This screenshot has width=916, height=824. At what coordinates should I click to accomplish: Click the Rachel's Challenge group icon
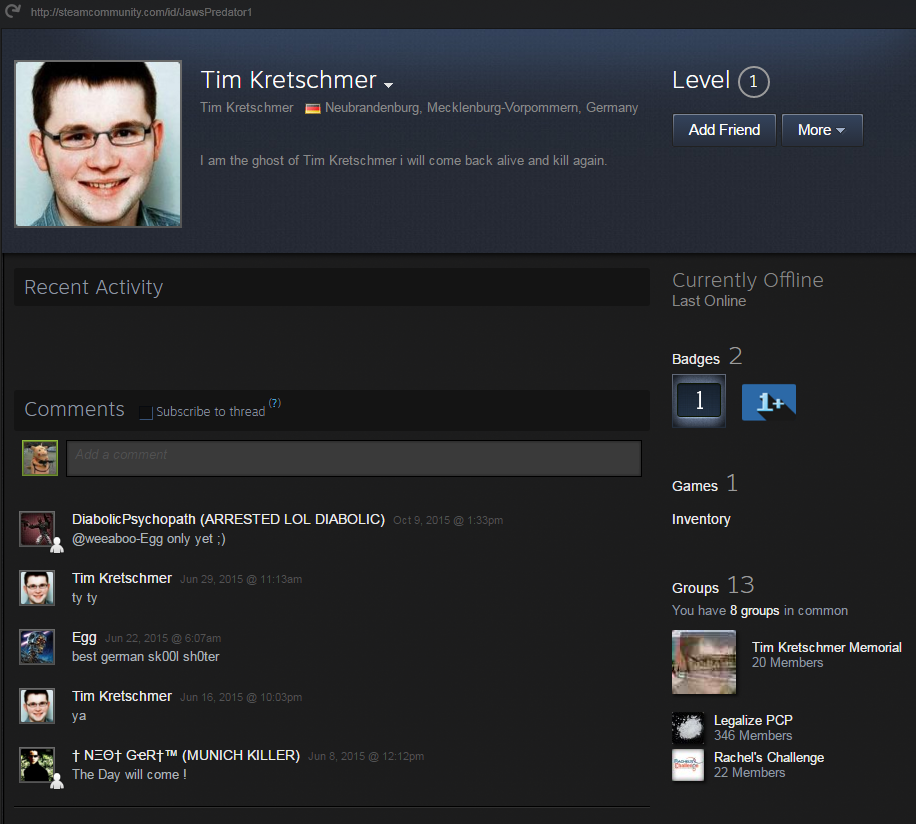(x=688, y=765)
